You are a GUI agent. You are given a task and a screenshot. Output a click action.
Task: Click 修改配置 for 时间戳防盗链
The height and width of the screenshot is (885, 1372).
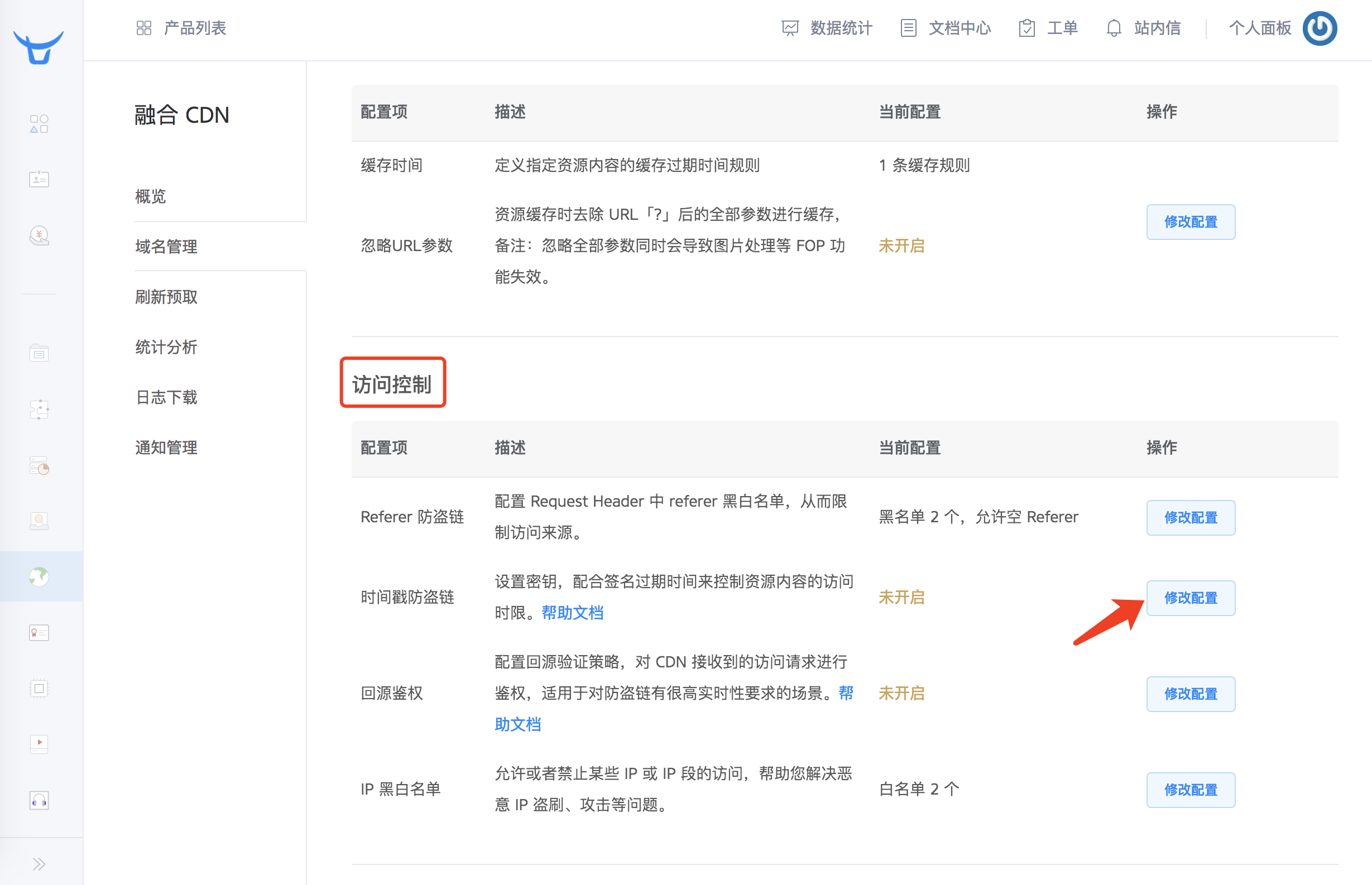point(1191,598)
